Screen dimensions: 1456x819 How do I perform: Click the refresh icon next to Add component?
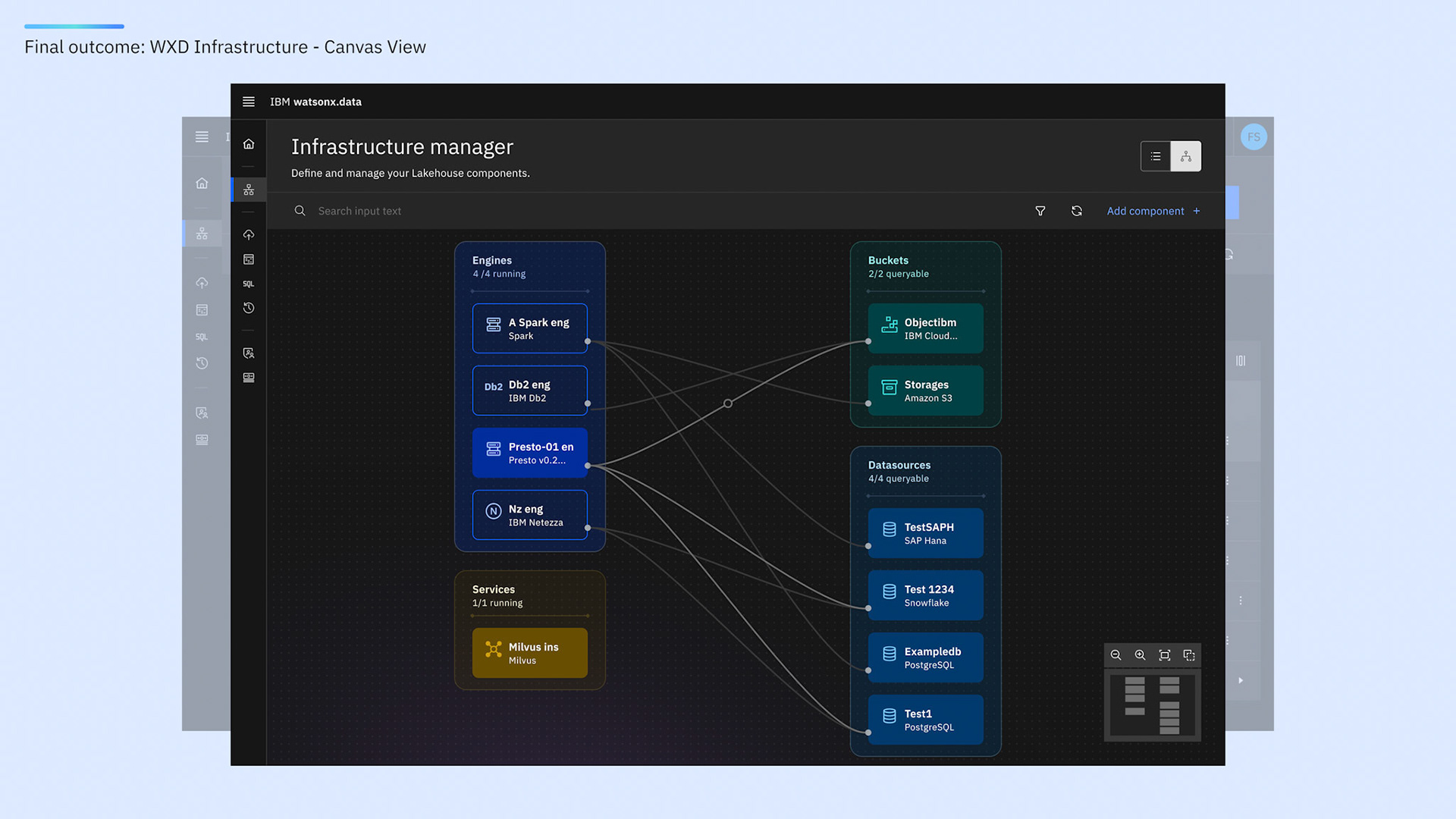[1077, 211]
